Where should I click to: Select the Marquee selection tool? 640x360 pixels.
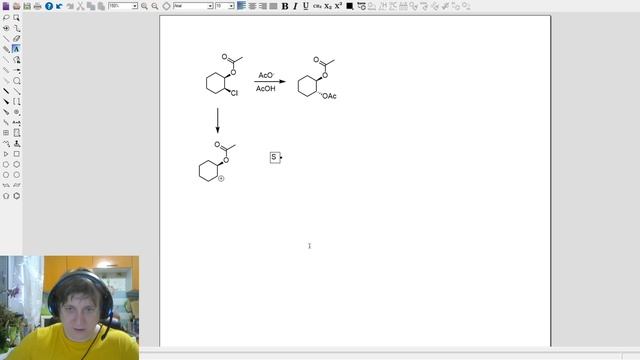tap(16, 18)
